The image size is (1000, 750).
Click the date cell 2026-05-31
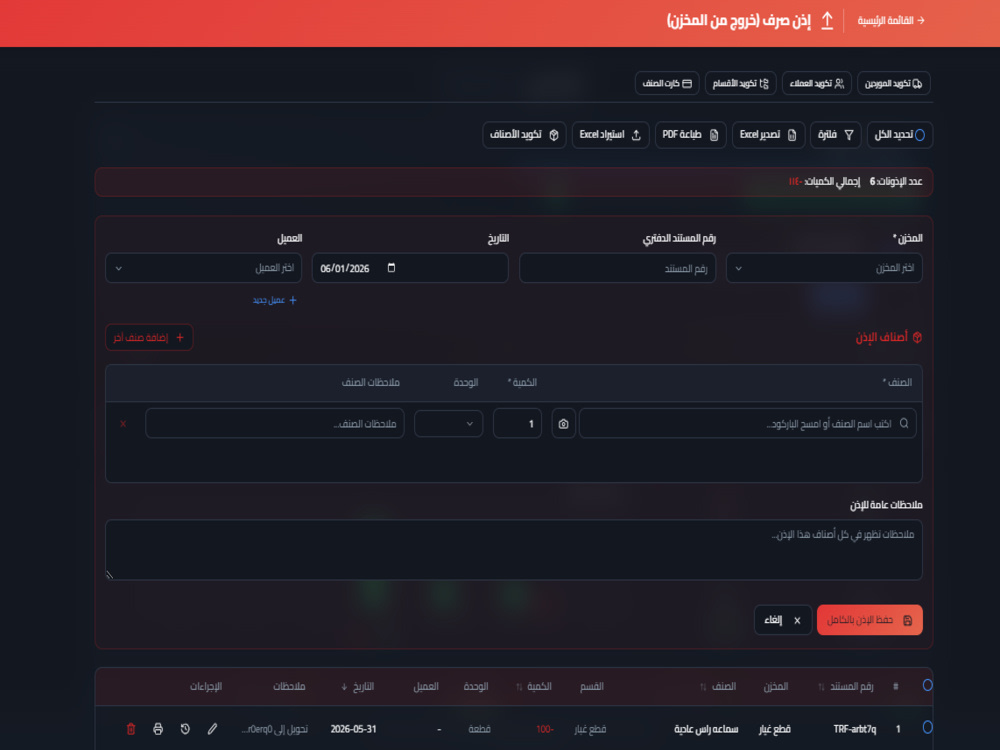click(353, 729)
